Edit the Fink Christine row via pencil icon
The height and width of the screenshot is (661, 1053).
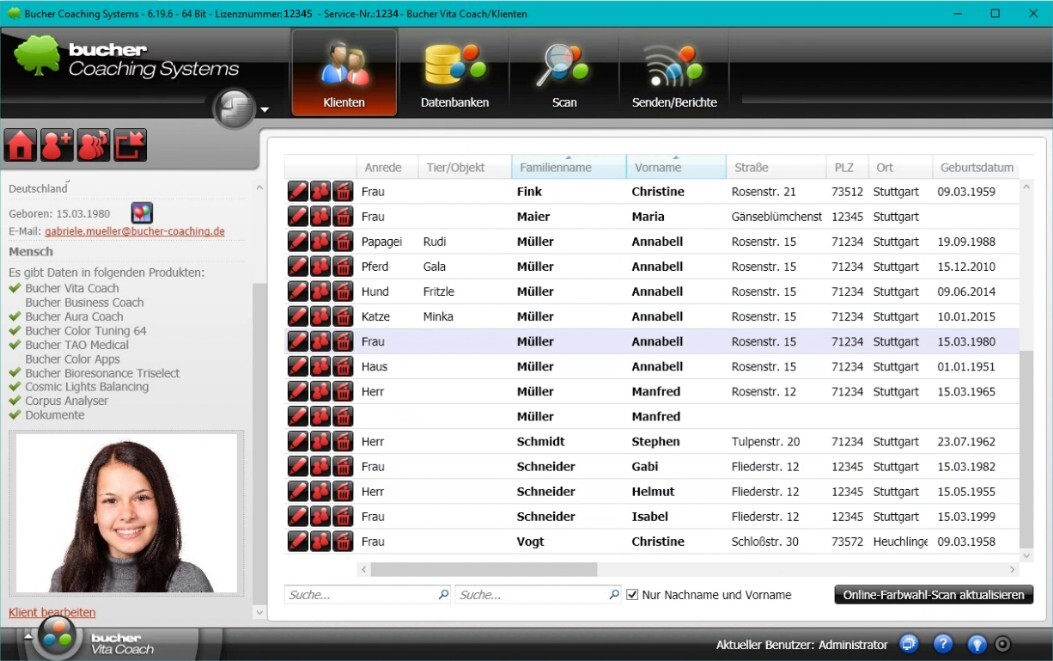298,191
